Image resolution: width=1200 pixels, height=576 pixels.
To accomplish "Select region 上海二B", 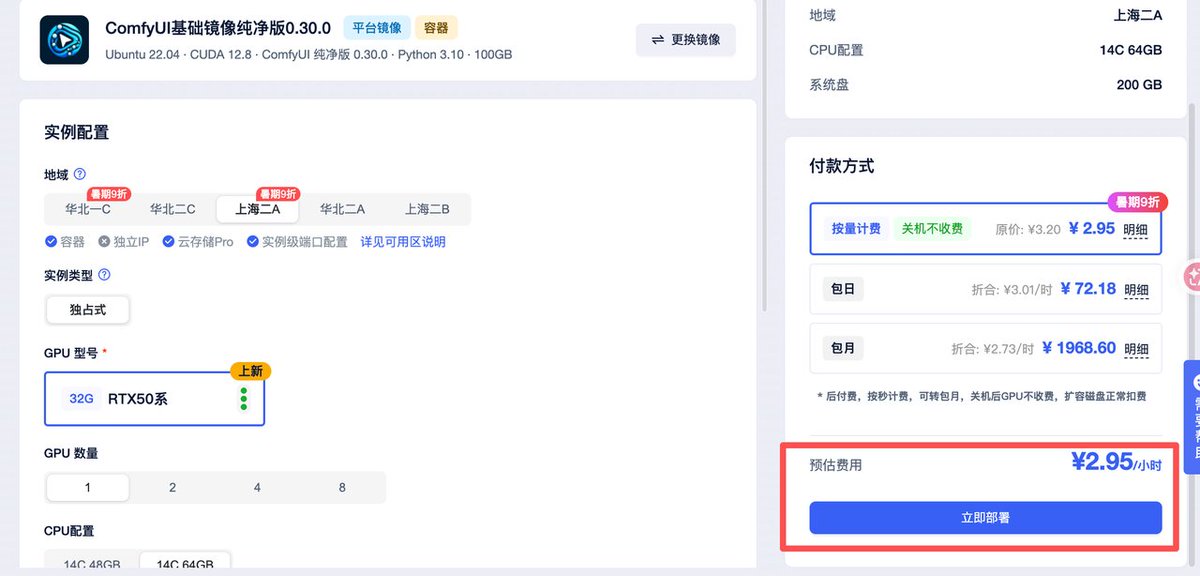I will pyautogui.click(x=427, y=209).
